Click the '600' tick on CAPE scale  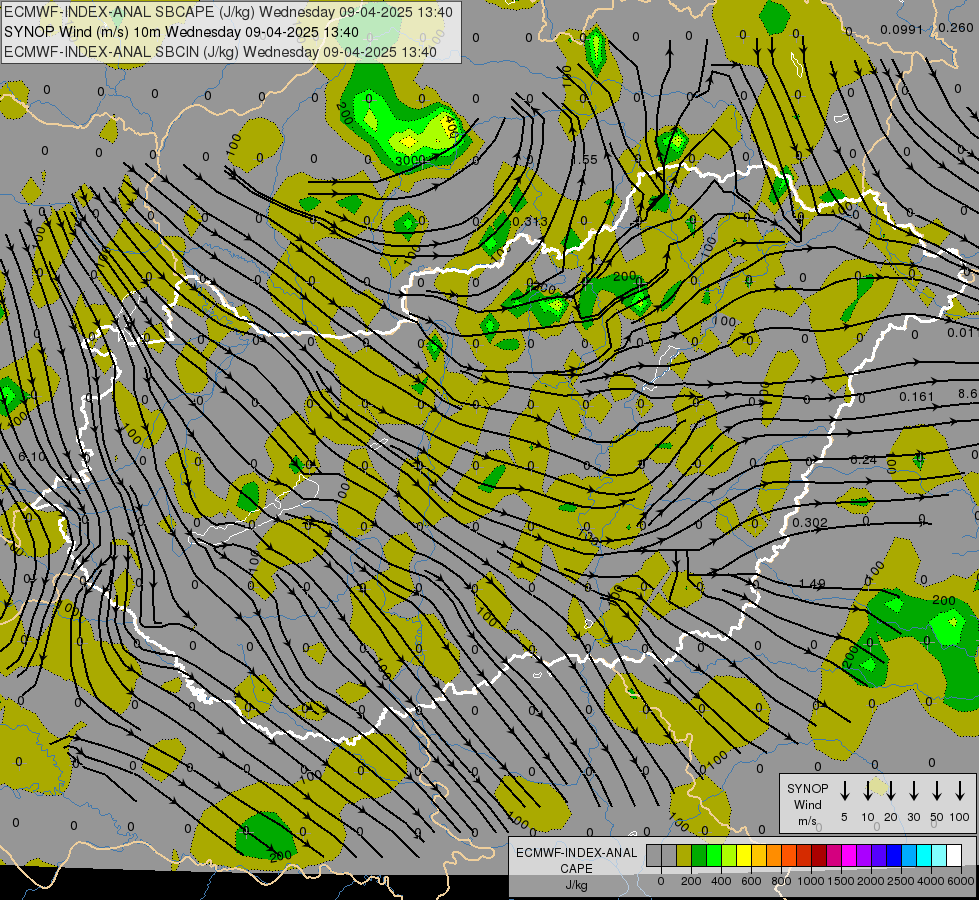[x=751, y=881]
